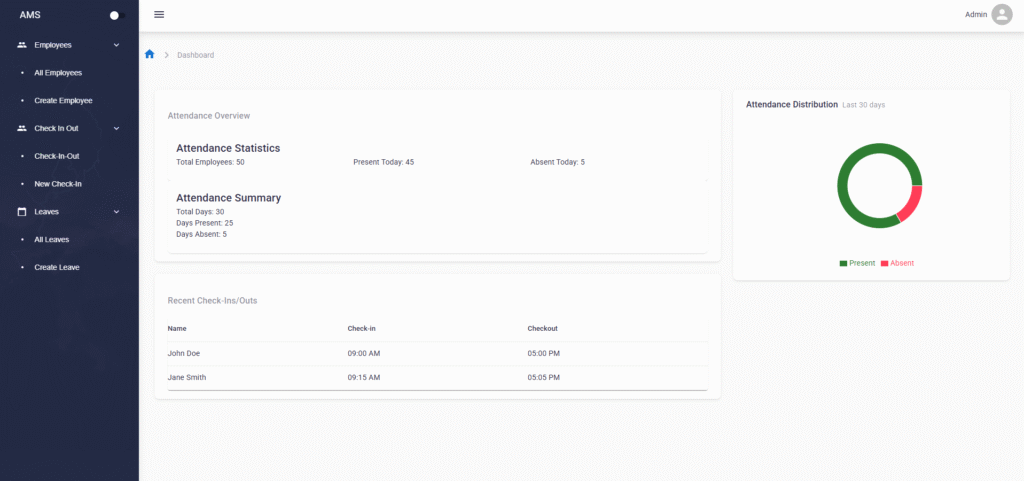The width and height of the screenshot is (1024, 481).
Task: Click the Check In Out people icon
Action: 22,128
